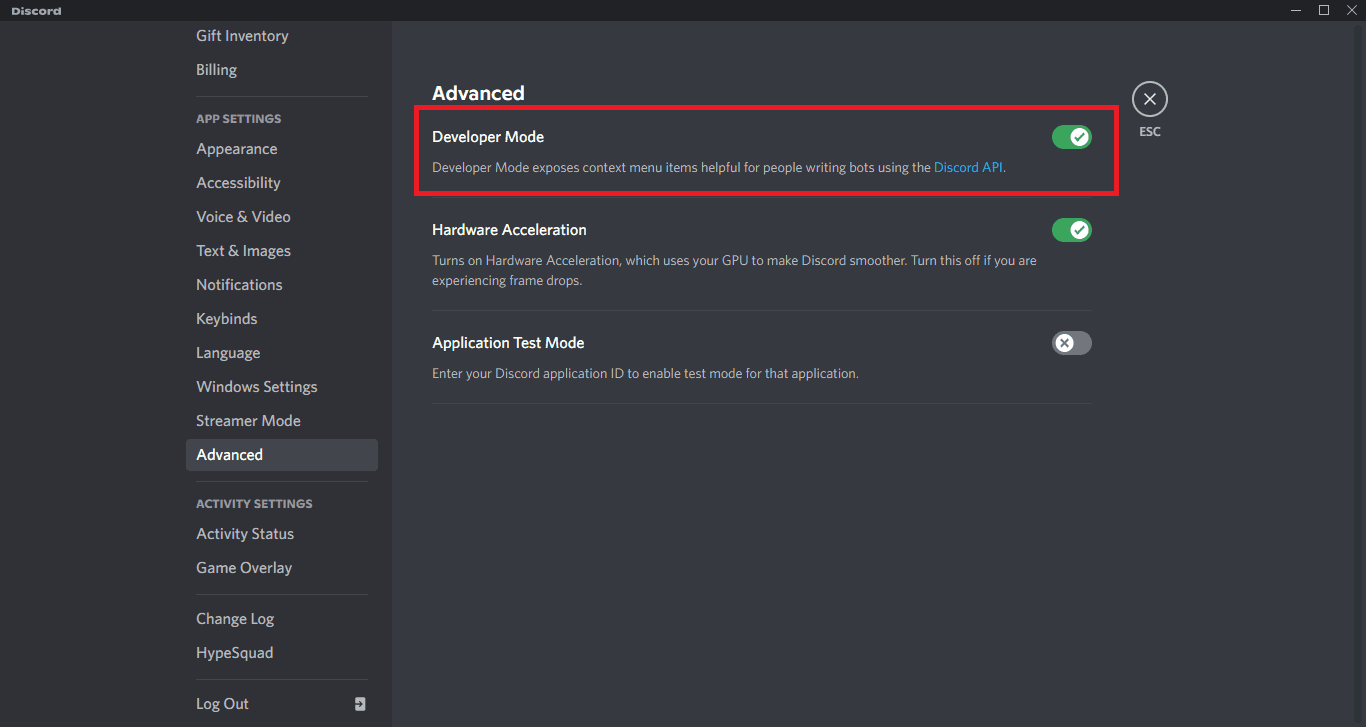1366x727 pixels.
Task: Click the Log Out arrow icon
Action: click(x=360, y=704)
